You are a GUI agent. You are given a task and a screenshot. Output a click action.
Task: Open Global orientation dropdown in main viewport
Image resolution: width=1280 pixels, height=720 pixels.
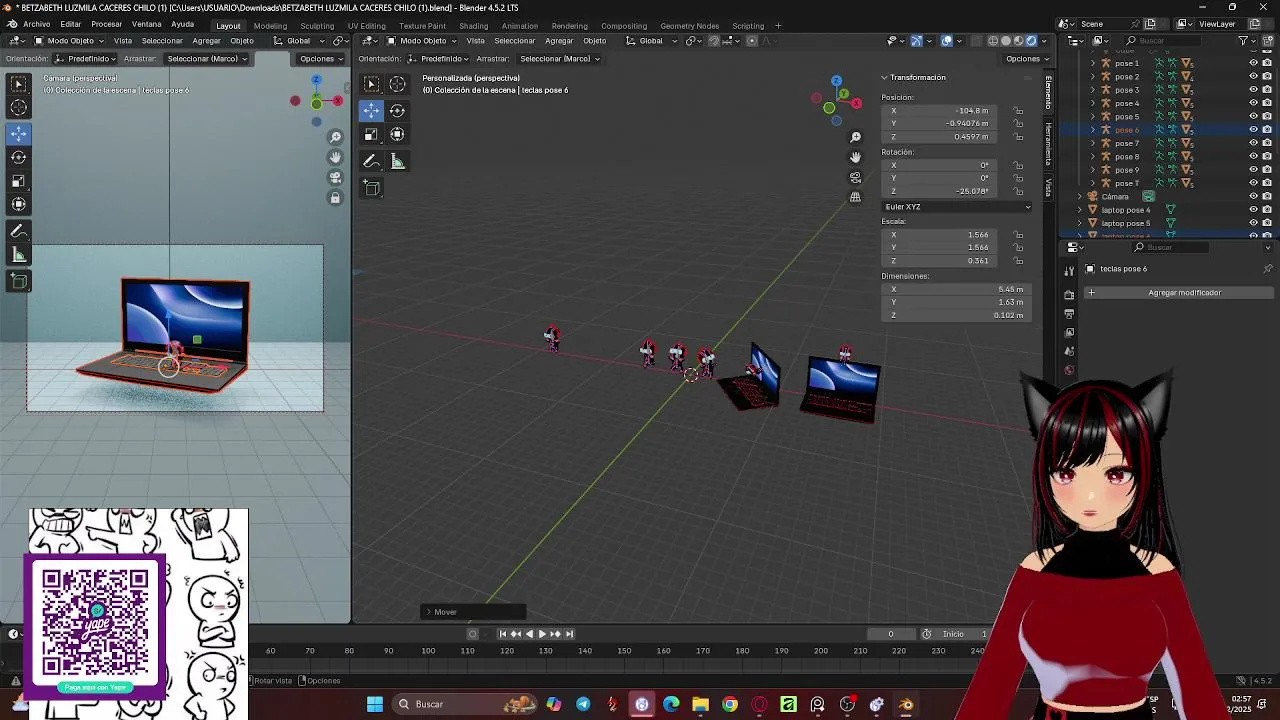650,41
